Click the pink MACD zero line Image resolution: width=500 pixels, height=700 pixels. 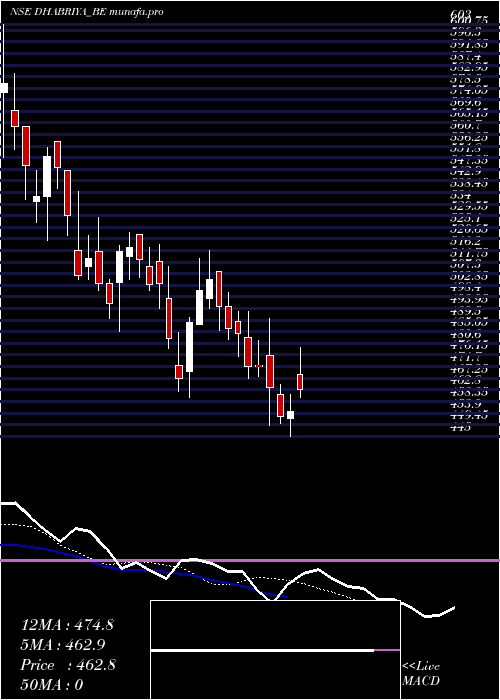pos(250,560)
